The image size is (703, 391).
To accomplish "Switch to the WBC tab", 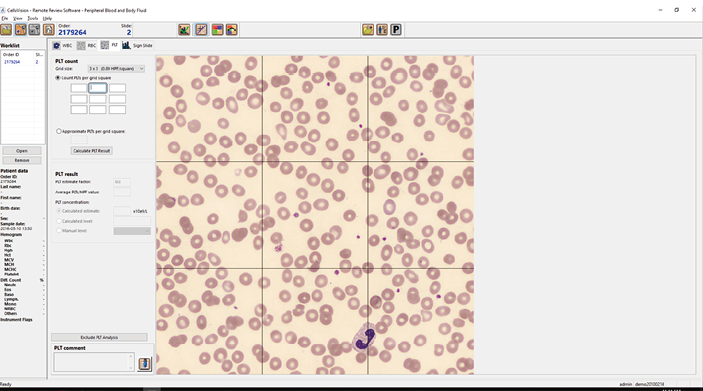I will point(62,45).
